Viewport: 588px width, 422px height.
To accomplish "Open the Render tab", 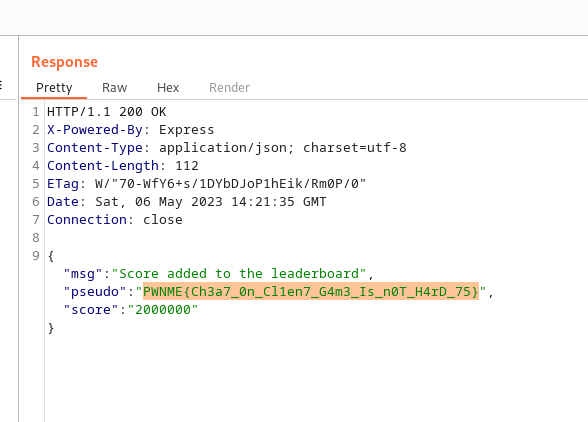I will (229, 88).
